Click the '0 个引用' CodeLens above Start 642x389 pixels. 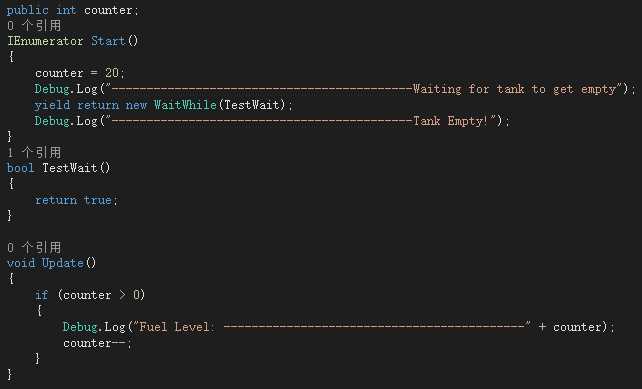coord(34,26)
